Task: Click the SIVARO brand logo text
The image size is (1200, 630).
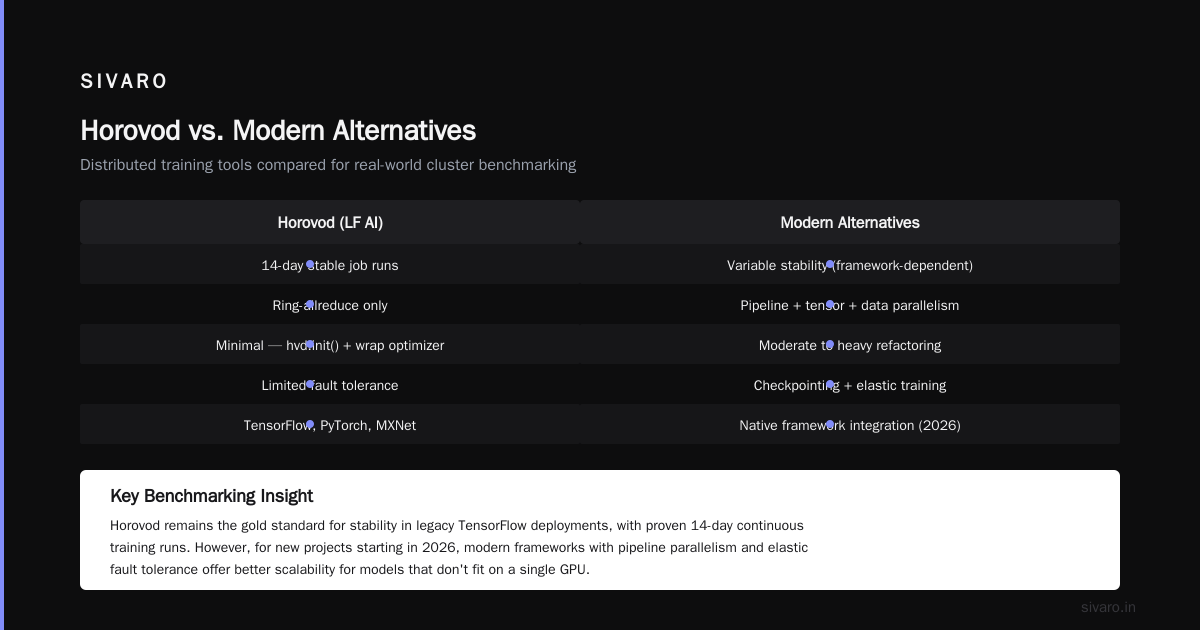Action: pyautogui.click(x=124, y=82)
